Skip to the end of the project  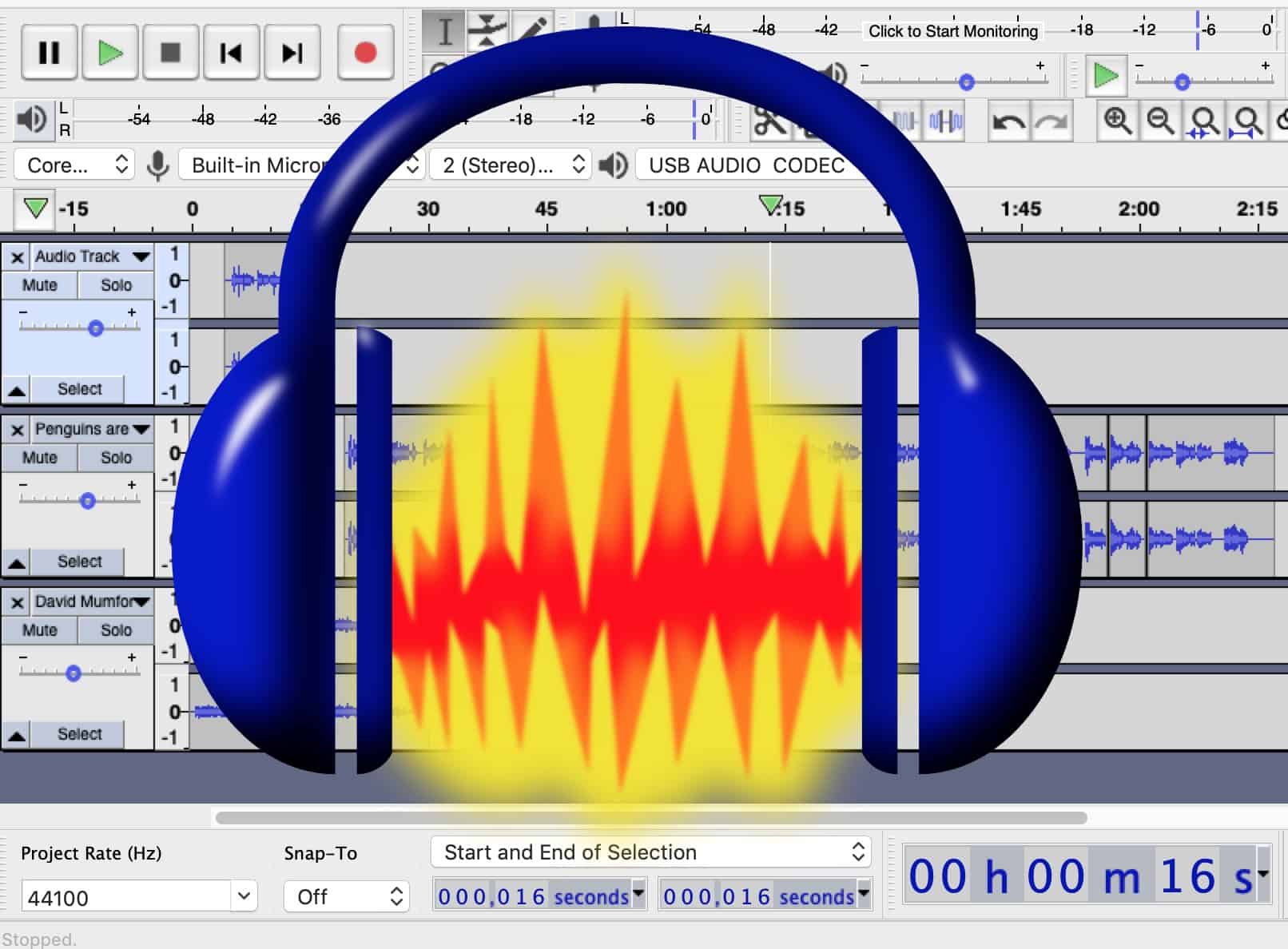tap(292, 53)
